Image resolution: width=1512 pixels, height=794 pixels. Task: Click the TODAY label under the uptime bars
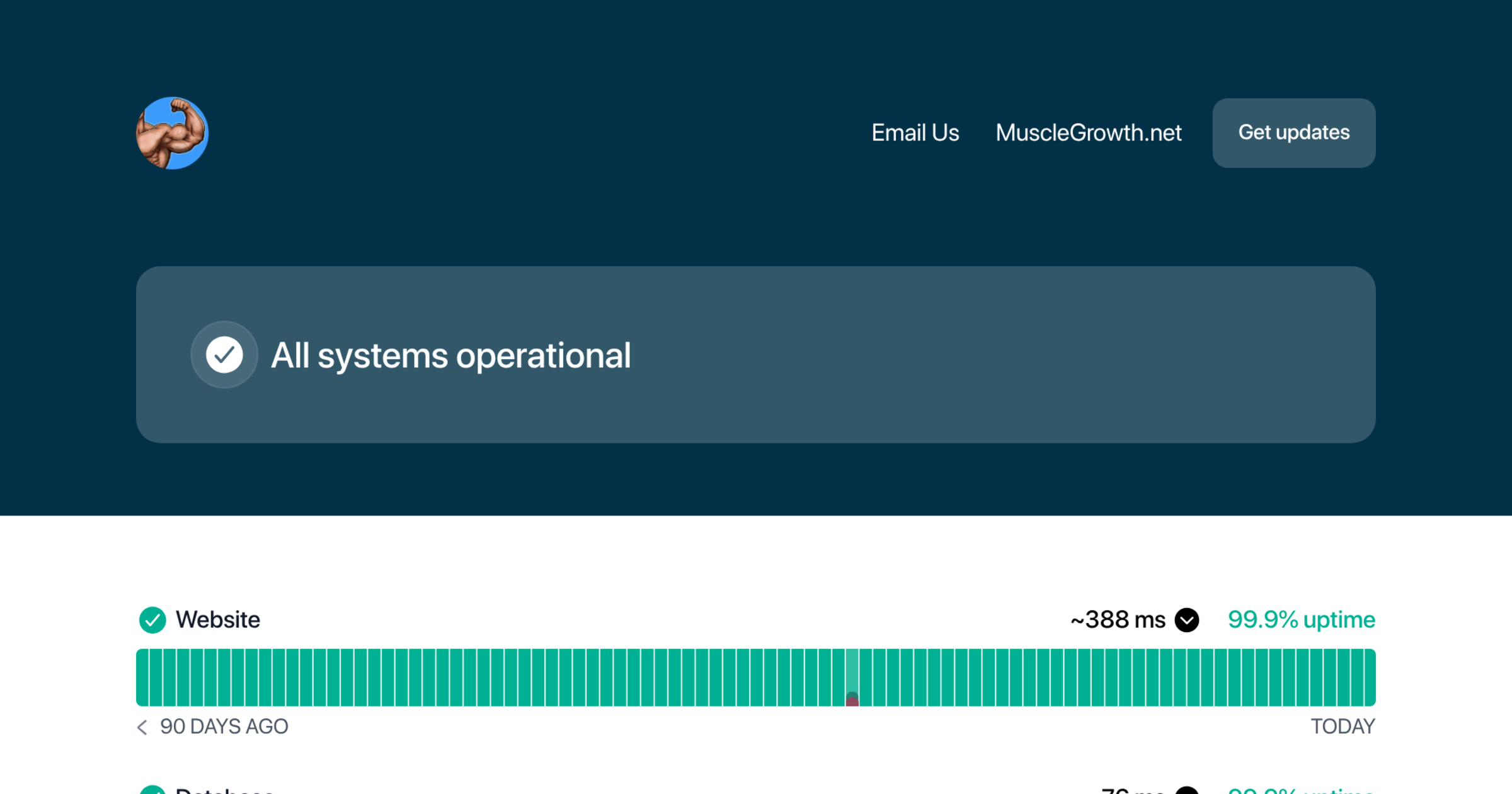coord(1344,727)
